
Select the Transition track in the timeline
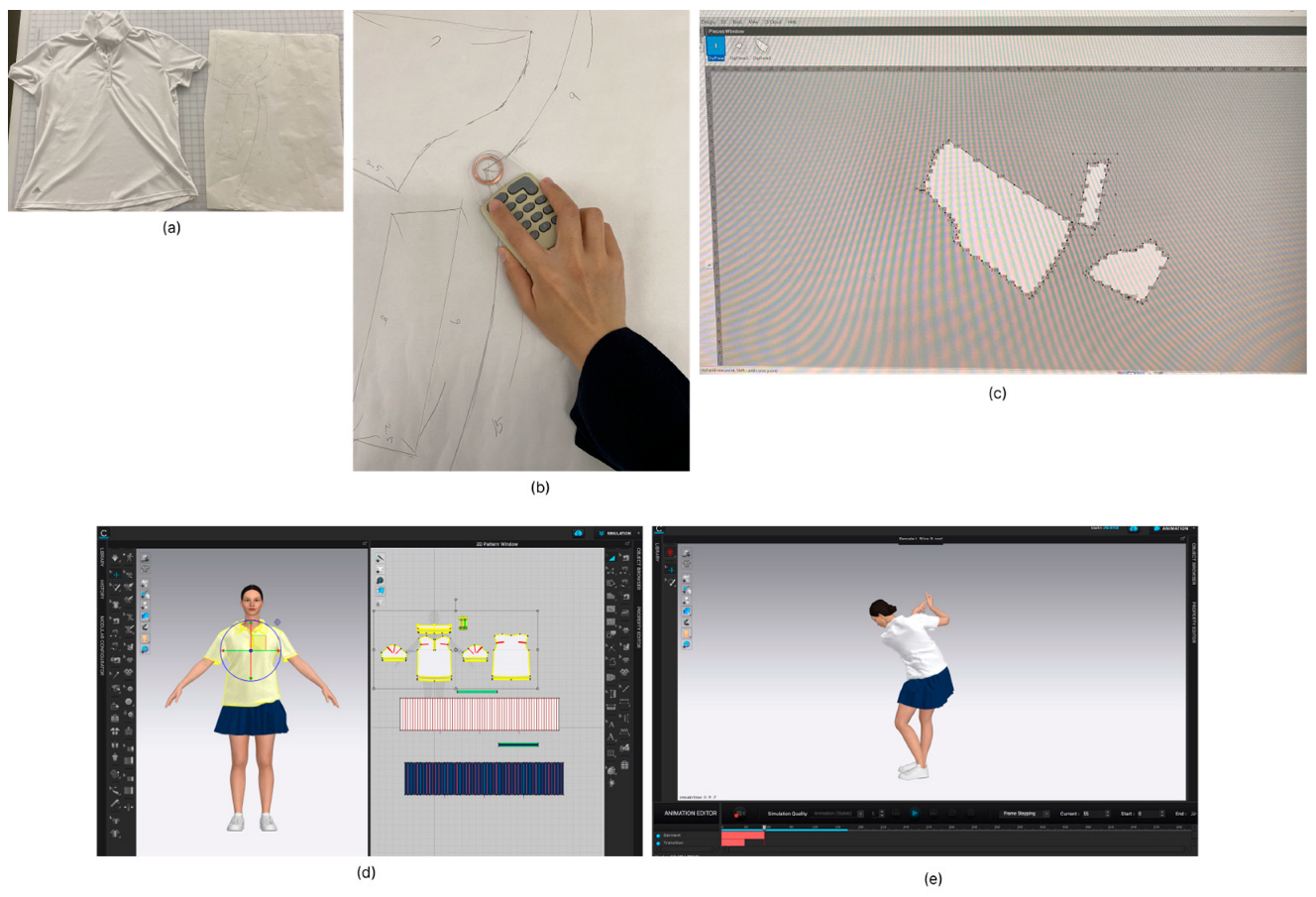(x=673, y=842)
